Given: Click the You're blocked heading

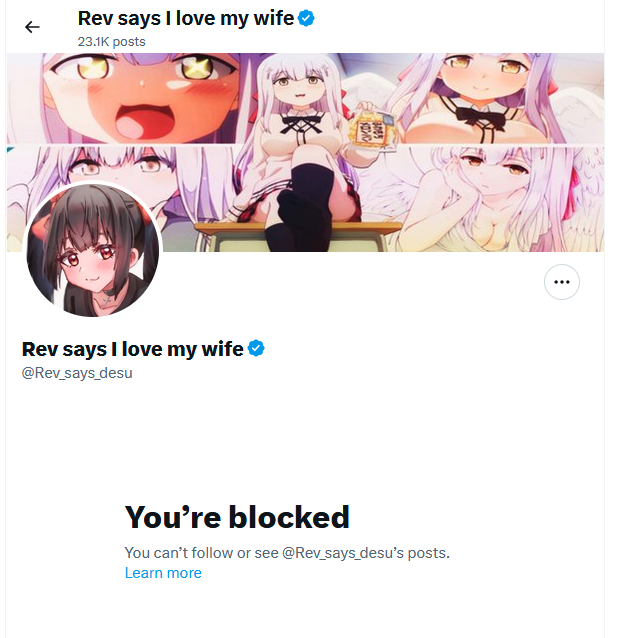Looking at the screenshot, I should pyautogui.click(x=237, y=517).
